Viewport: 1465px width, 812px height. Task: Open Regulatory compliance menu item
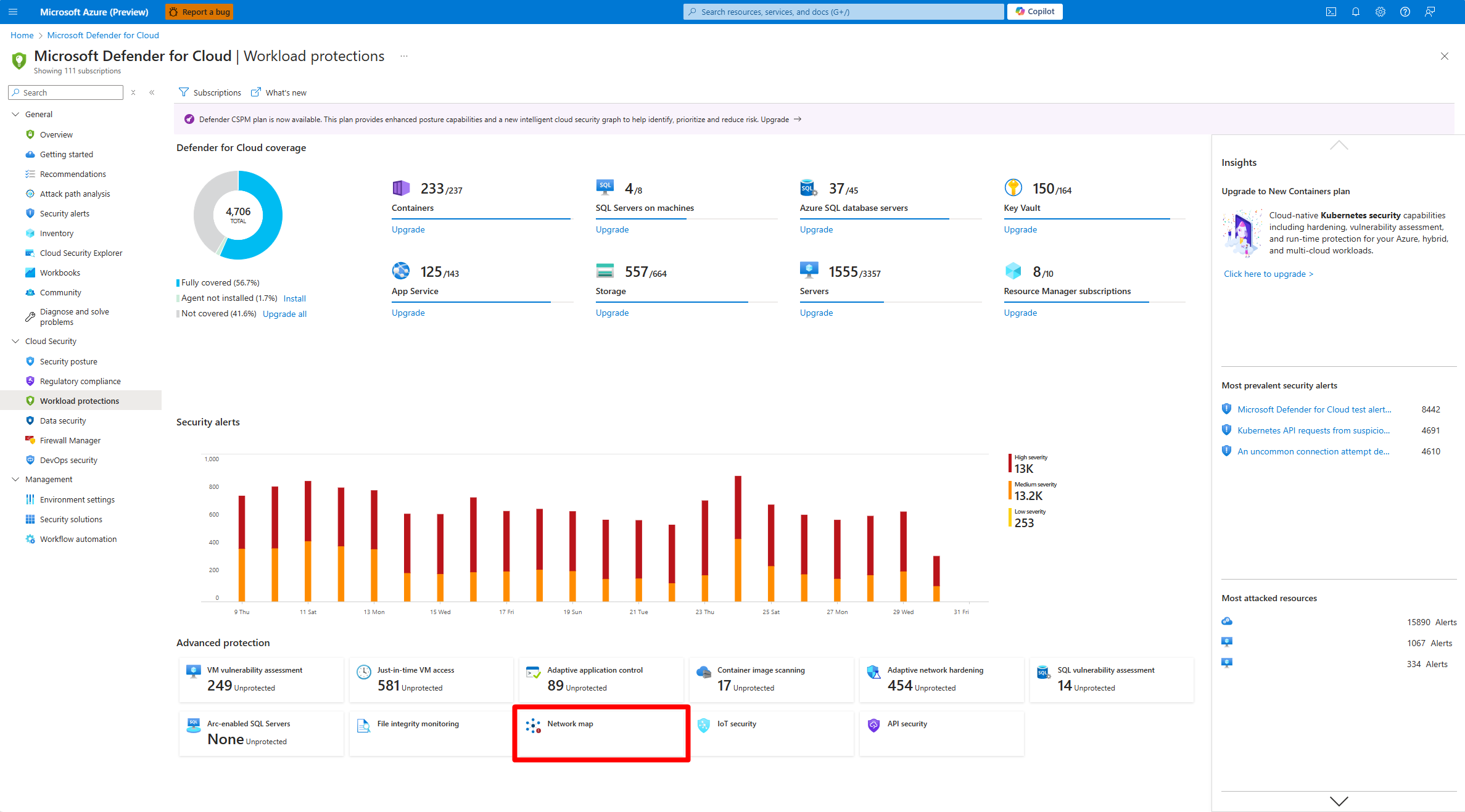click(x=80, y=381)
